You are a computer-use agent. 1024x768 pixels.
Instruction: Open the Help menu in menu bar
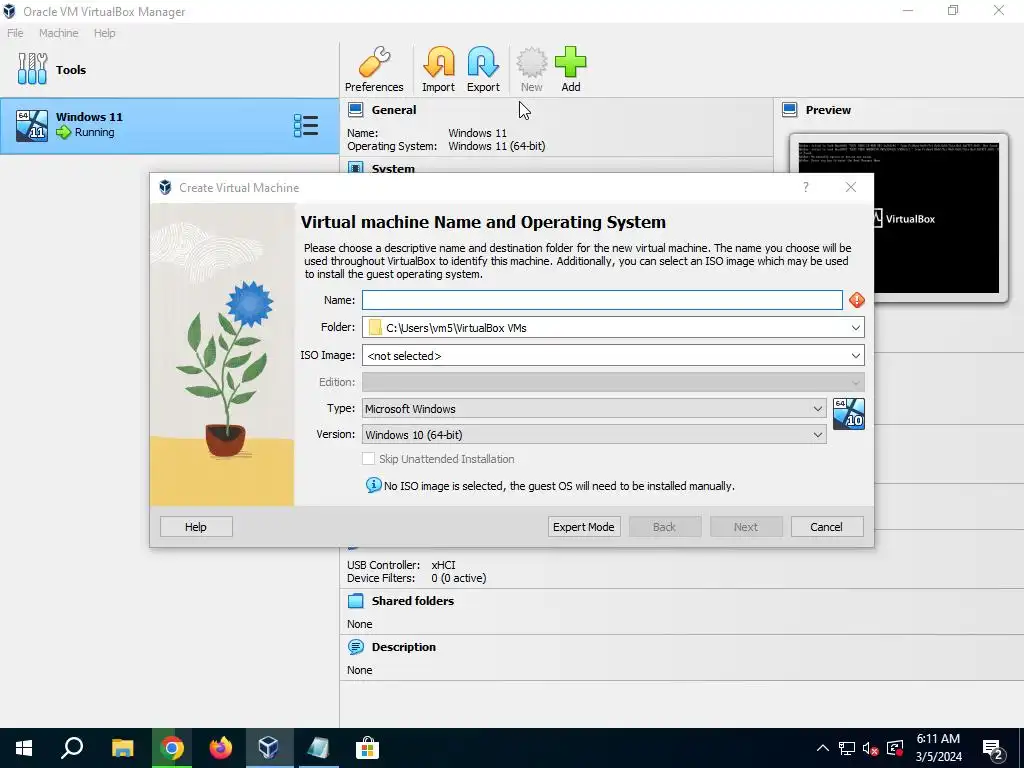(x=104, y=33)
